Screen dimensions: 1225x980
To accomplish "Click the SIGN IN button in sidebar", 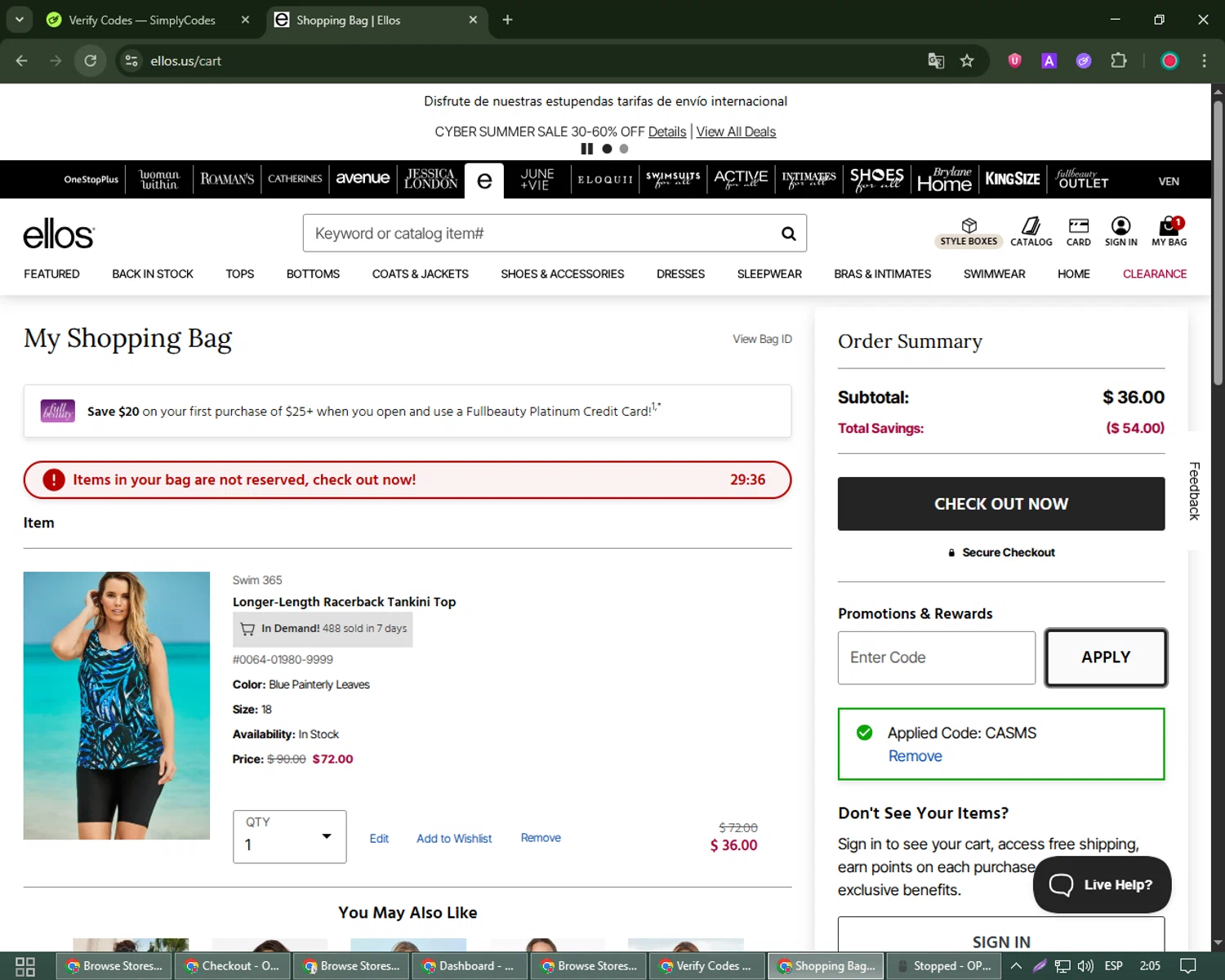I will (x=1001, y=934).
